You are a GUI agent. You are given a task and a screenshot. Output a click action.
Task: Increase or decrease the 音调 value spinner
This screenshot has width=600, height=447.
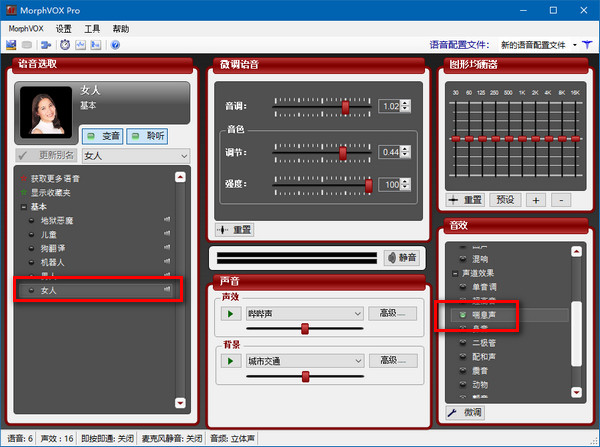coord(406,106)
